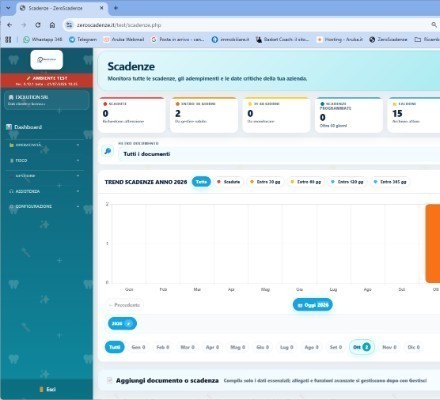Open the Whatsapp 348 bookmark

pos(43,39)
